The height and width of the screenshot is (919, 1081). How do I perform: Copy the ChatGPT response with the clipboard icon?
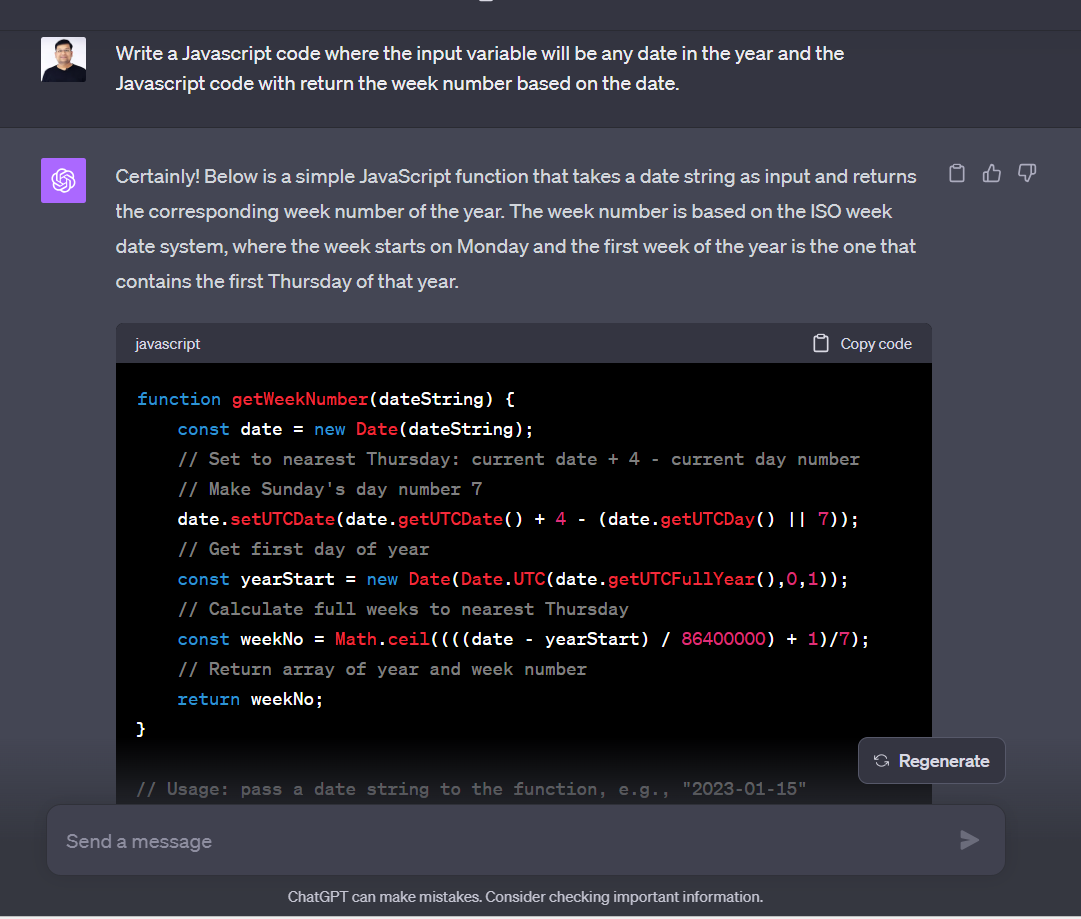point(957,173)
